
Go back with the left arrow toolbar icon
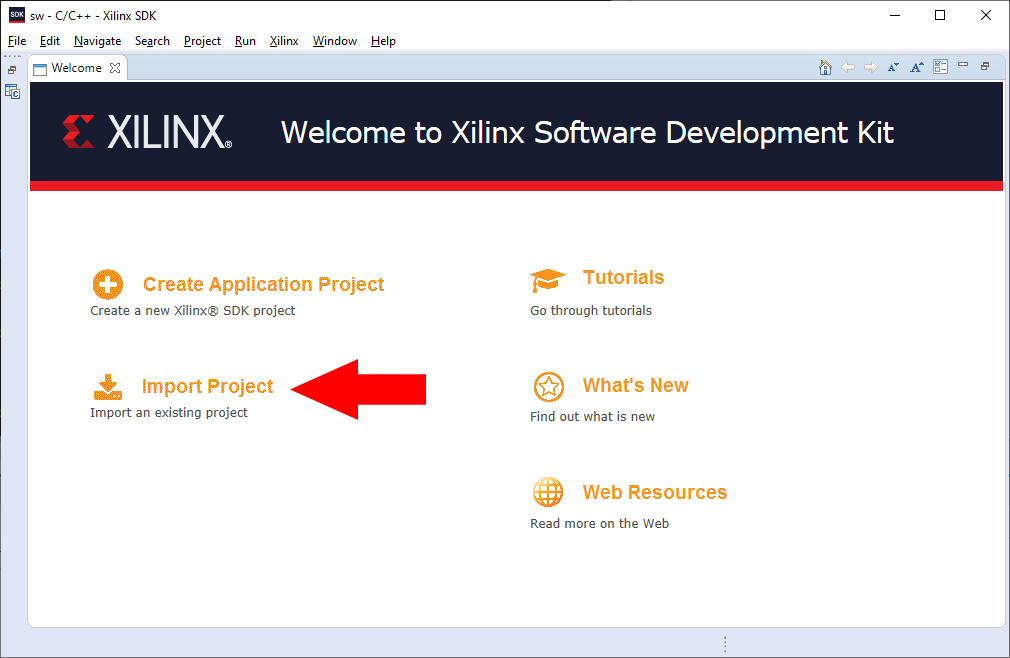(848, 67)
